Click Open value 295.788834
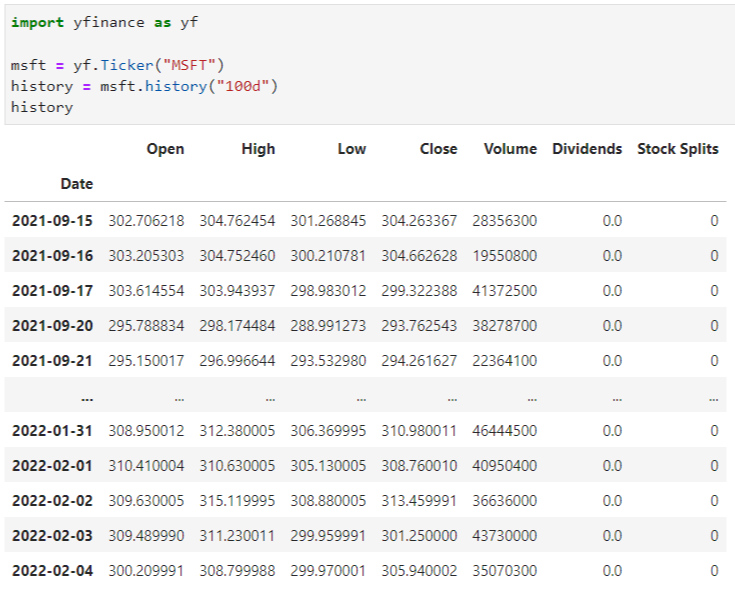Viewport: 735px width, 589px height. coord(146,326)
